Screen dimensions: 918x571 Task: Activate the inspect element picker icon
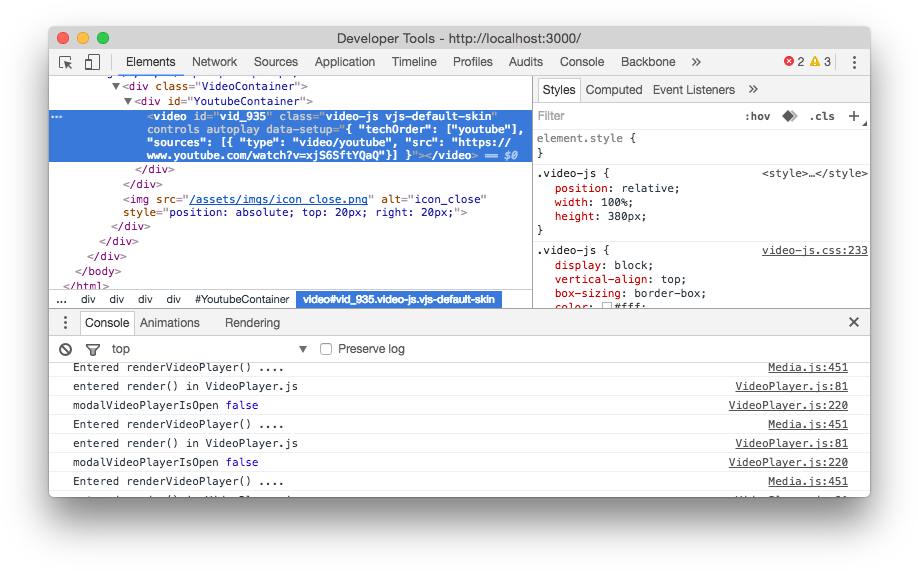(x=66, y=62)
